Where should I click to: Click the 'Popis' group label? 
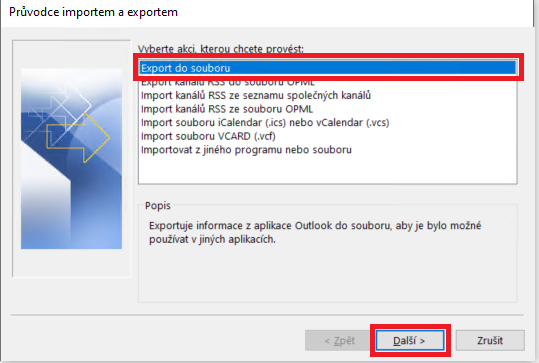158,206
